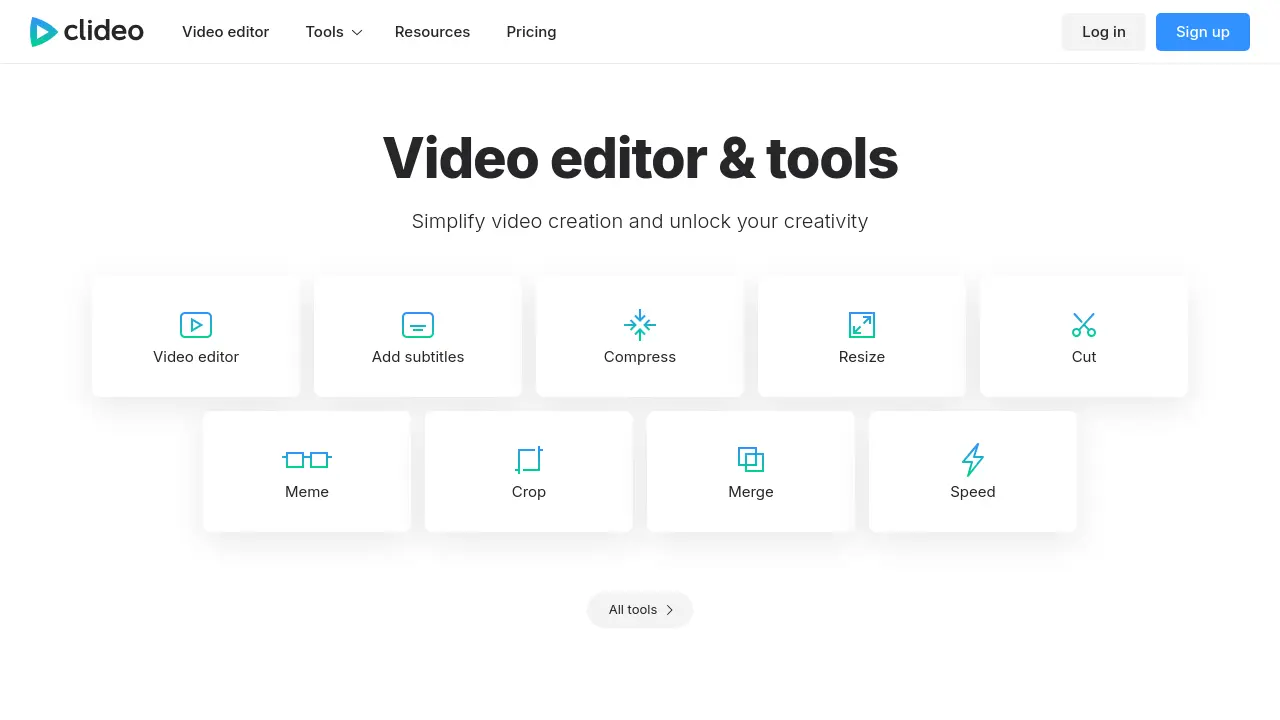Click the Clideo logo
Image resolution: width=1280 pixels, height=720 pixels.
pos(87,31)
